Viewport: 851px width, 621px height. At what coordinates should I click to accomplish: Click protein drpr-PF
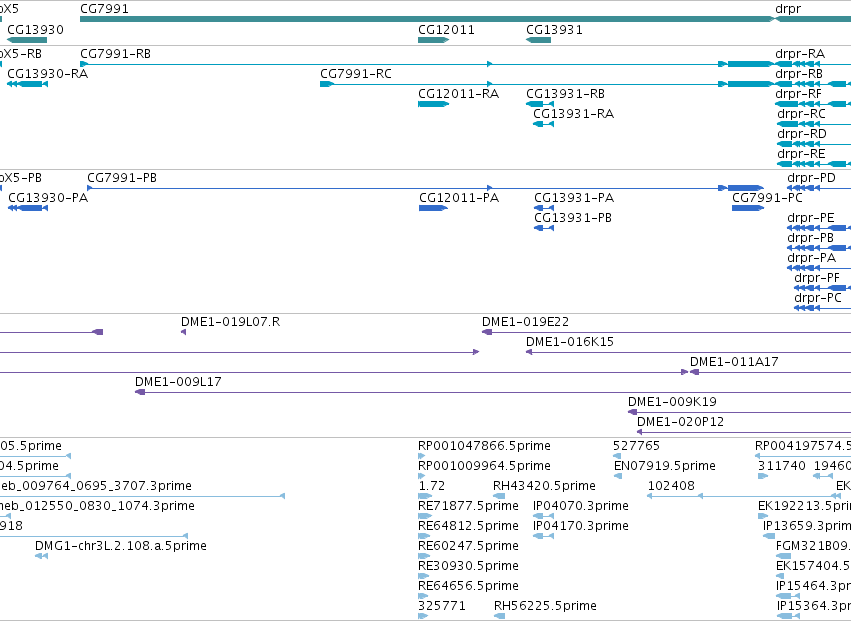click(x=822, y=289)
